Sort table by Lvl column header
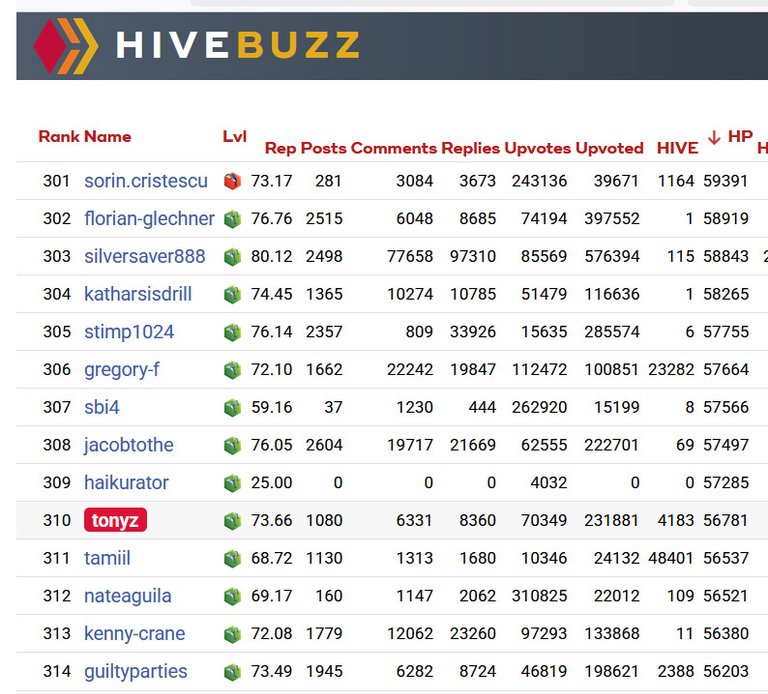 (235, 137)
